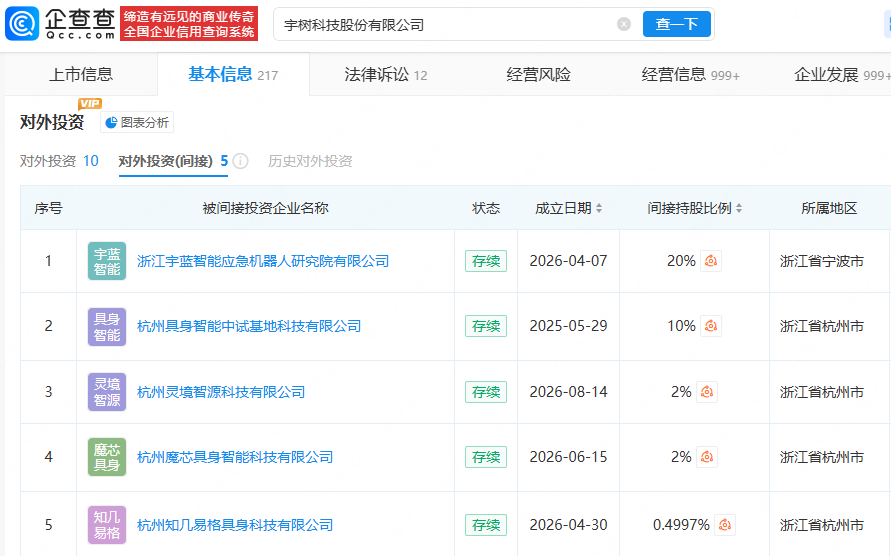Open the equity chain icon beside 10%
The width and height of the screenshot is (891, 556).
[710, 326]
